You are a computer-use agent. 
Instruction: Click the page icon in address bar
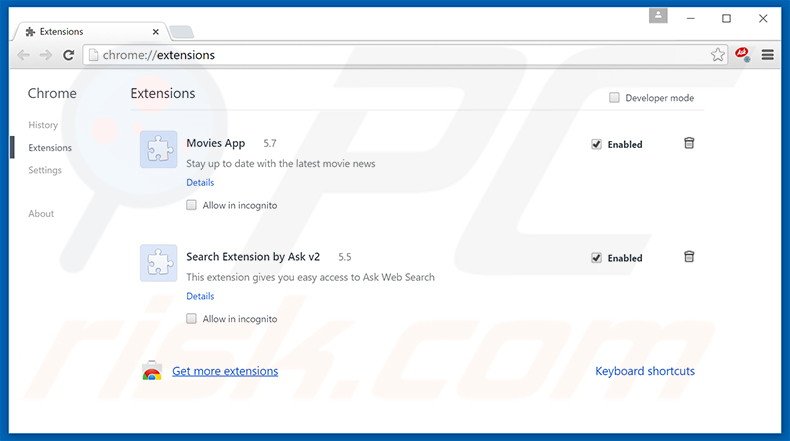(x=93, y=55)
